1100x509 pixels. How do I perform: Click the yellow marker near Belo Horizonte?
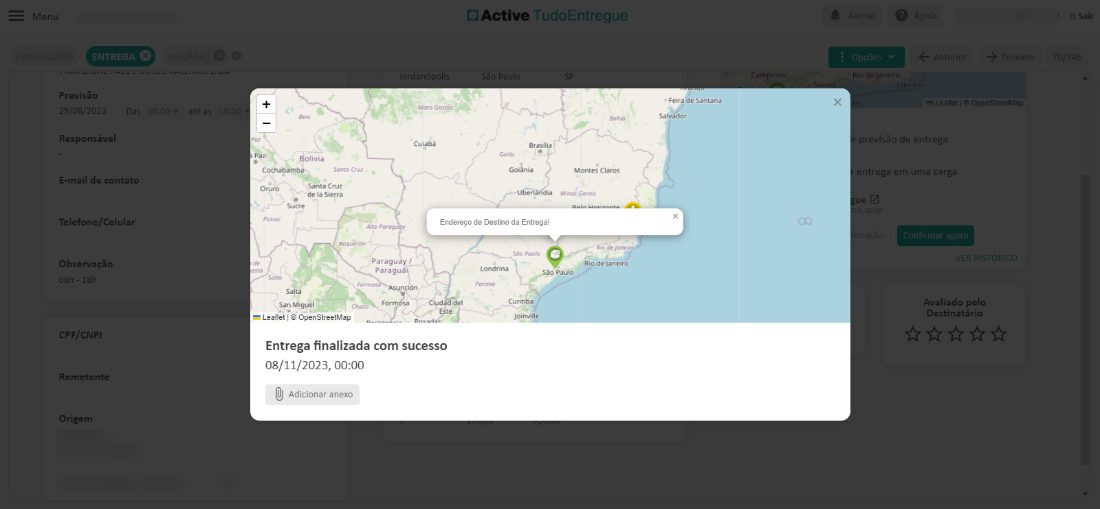(x=632, y=207)
